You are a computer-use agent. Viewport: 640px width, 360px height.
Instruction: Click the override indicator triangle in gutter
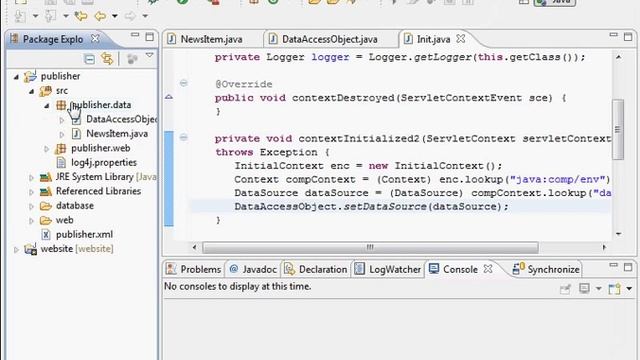tap(169, 97)
